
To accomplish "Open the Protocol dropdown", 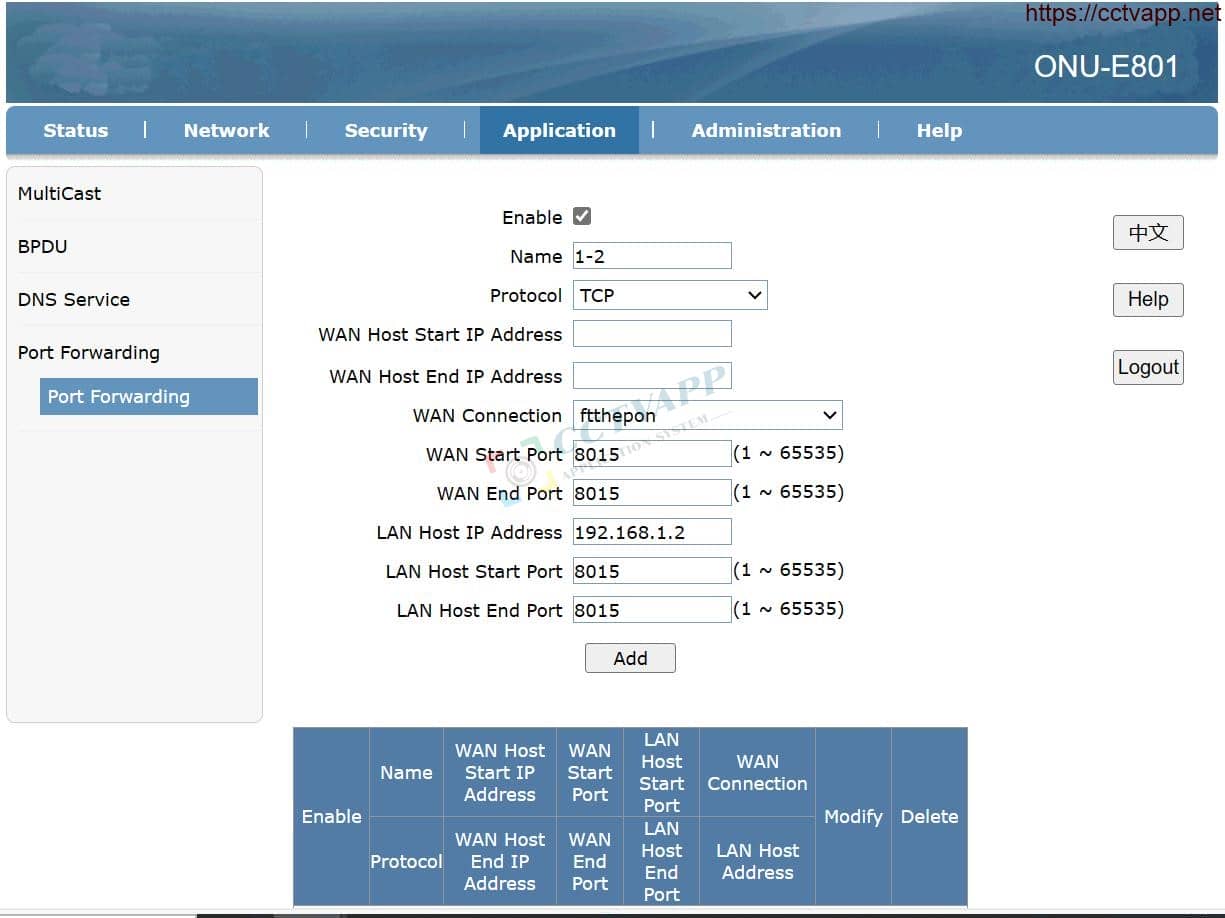I will point(670,295).
